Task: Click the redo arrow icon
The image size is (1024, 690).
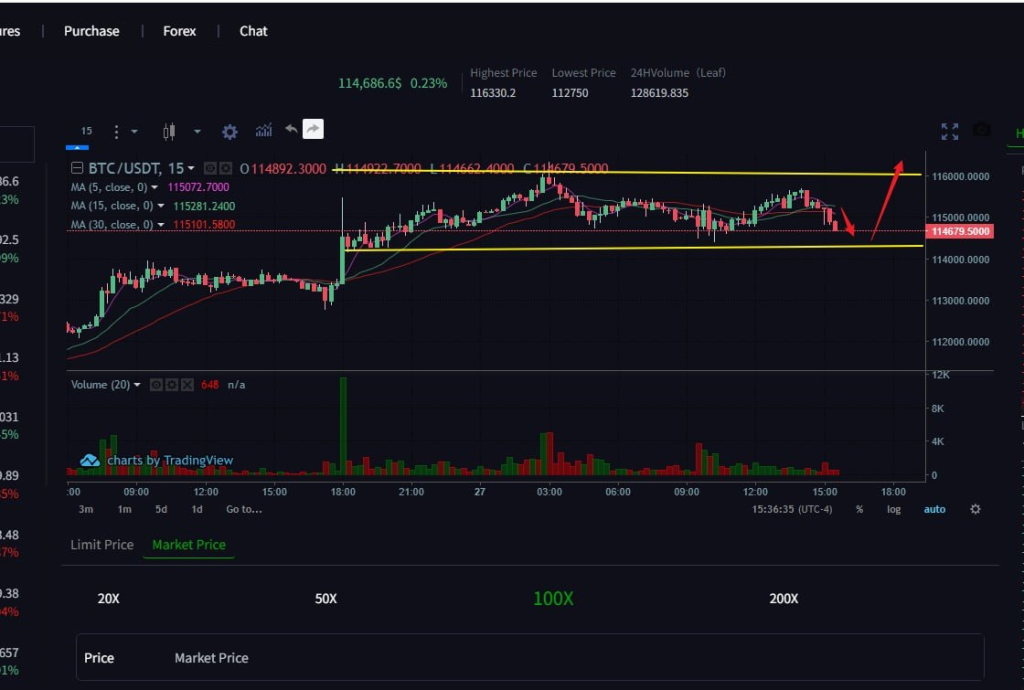Action: 313,130
